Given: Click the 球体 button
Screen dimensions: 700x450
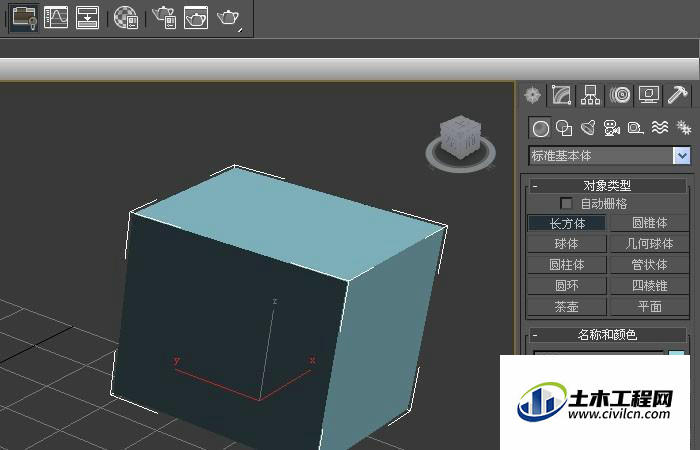Looking at the screenshot, I should (x=567, y=244).
